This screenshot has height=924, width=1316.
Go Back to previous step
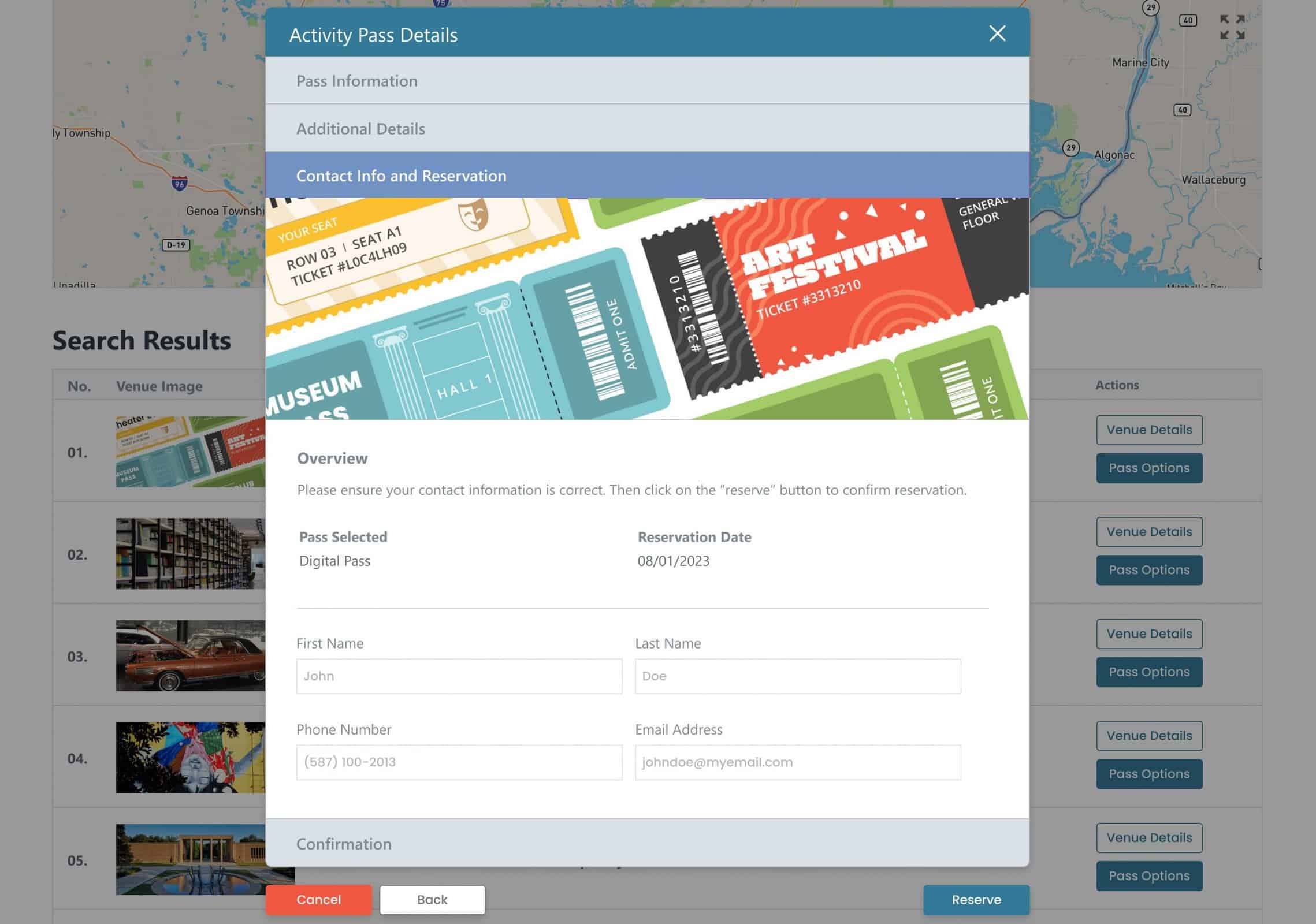pos(432,899)
